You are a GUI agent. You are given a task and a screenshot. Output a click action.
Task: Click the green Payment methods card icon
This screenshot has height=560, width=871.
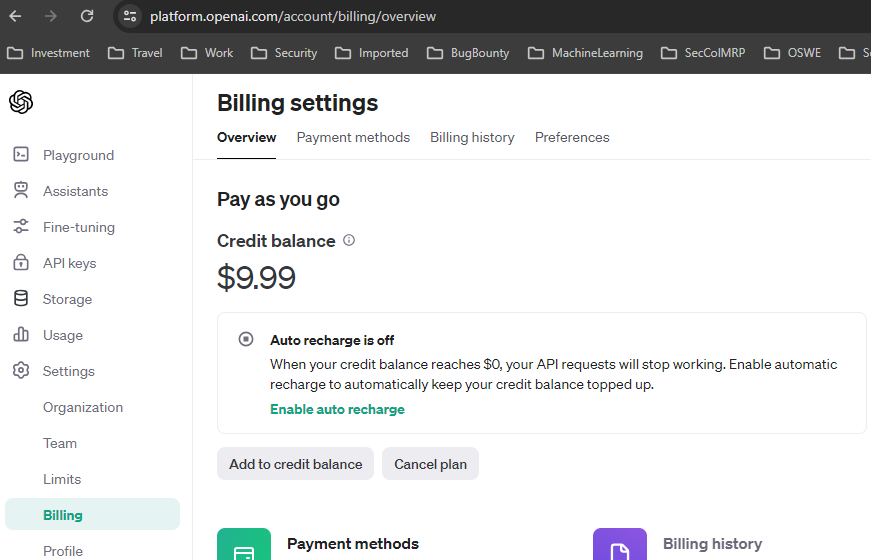(244, 544)
